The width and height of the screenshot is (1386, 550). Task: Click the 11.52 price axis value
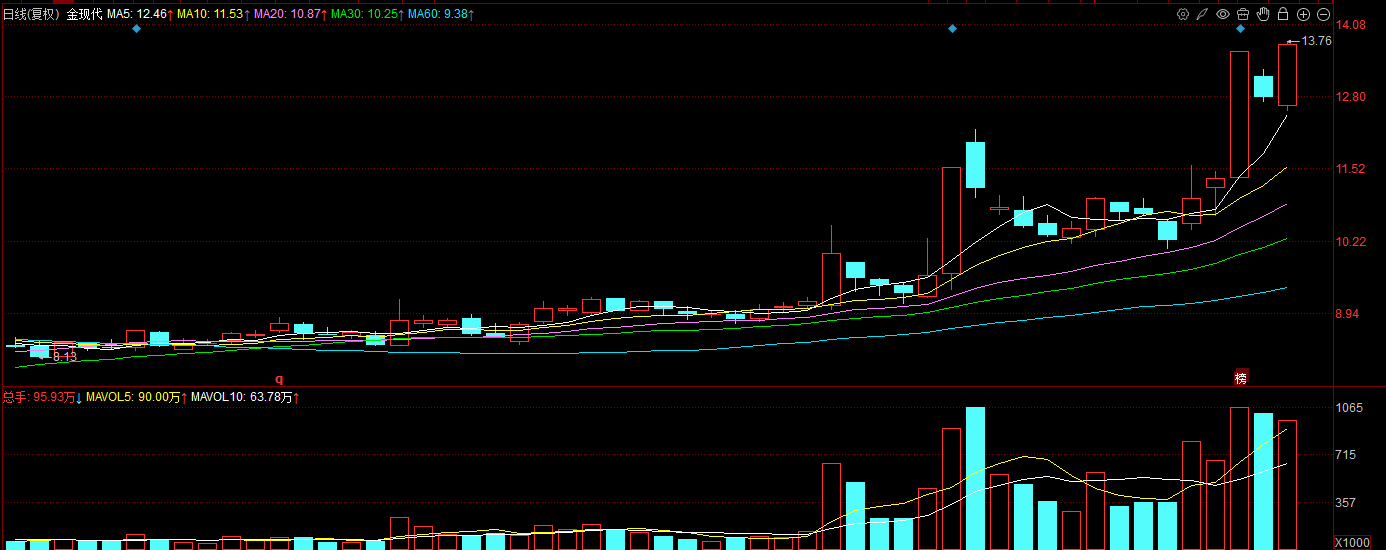[1352, 169]
